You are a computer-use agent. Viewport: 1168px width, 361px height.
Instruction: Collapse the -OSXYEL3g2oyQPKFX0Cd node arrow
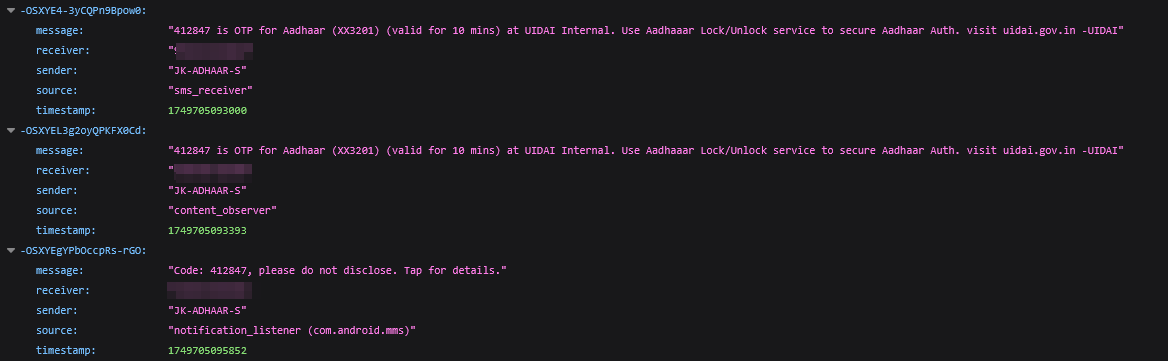point(10,130)
